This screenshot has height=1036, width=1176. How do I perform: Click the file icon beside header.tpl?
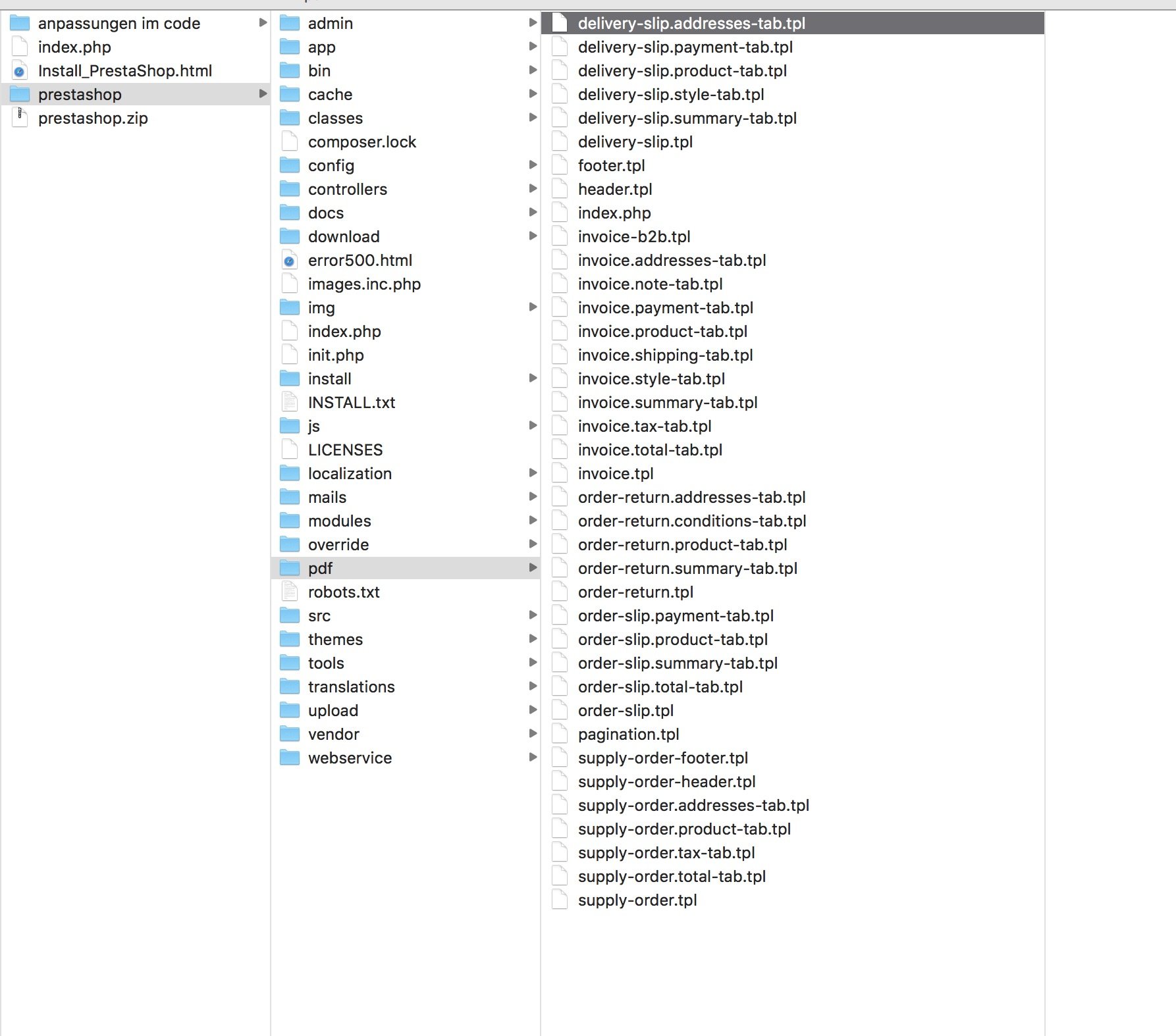pyautogui.click(x=560, y=190)
